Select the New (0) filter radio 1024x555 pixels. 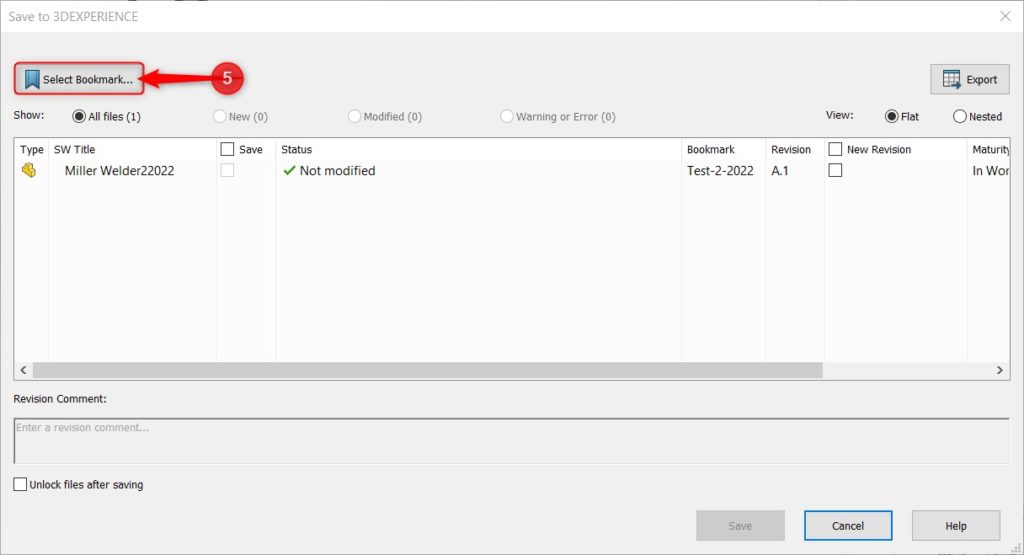pos(219,116)
